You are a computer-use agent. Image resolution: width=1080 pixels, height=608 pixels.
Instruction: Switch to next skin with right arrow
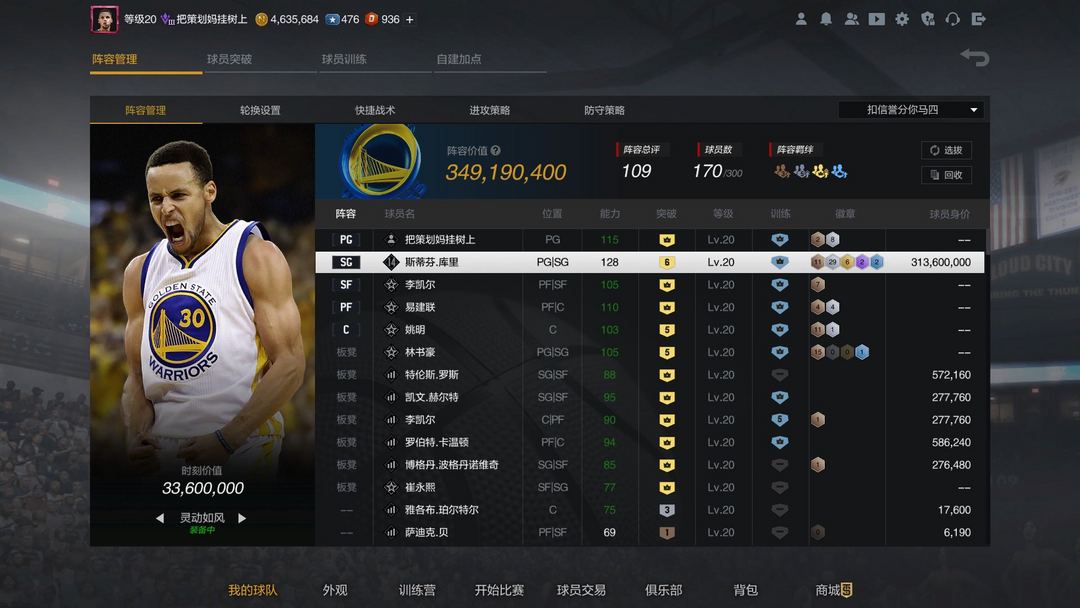241,518
